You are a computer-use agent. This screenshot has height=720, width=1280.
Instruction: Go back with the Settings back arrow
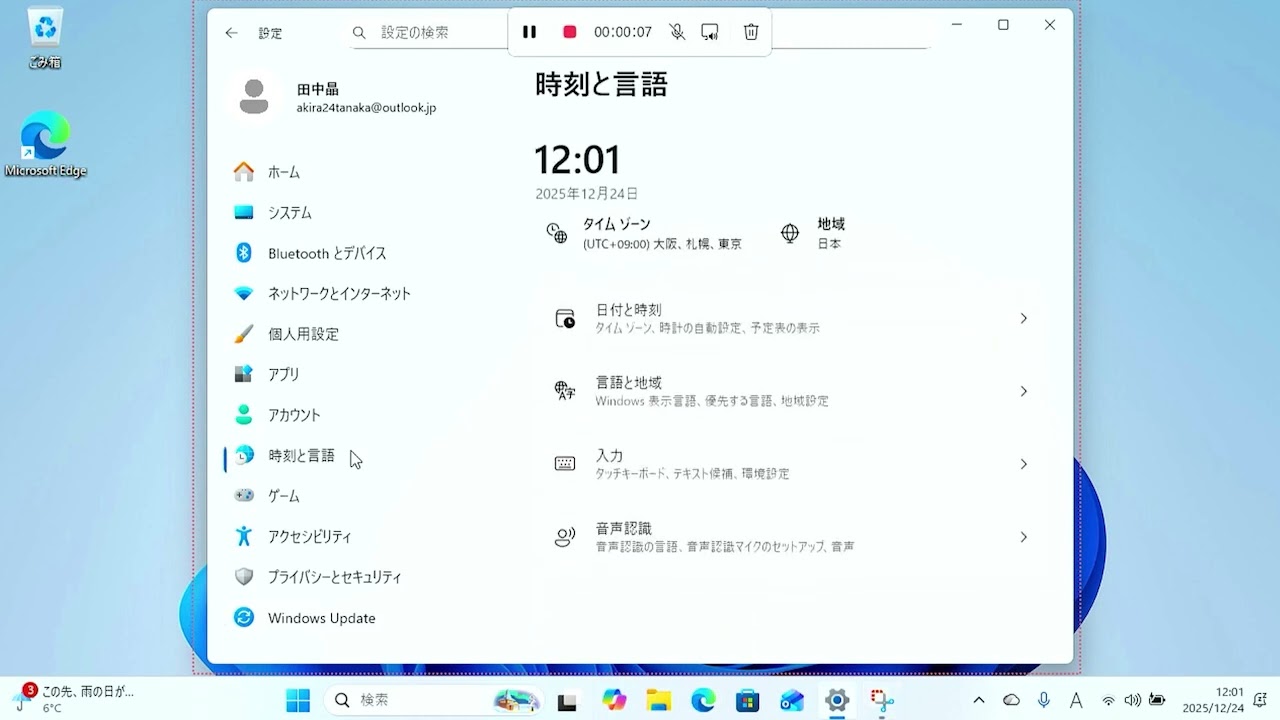coord(231,33)
